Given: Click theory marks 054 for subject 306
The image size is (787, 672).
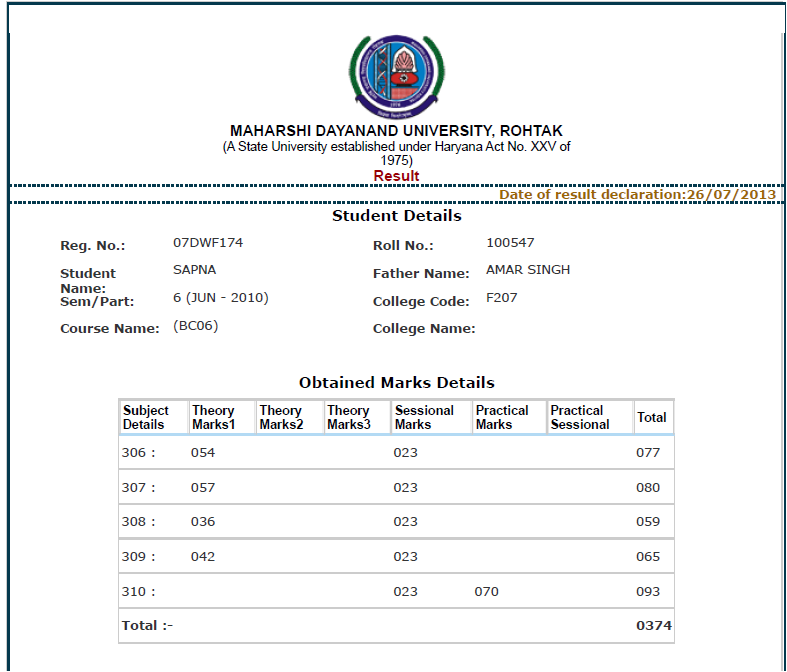Looking at the screenshot, I should coord(203,453).
